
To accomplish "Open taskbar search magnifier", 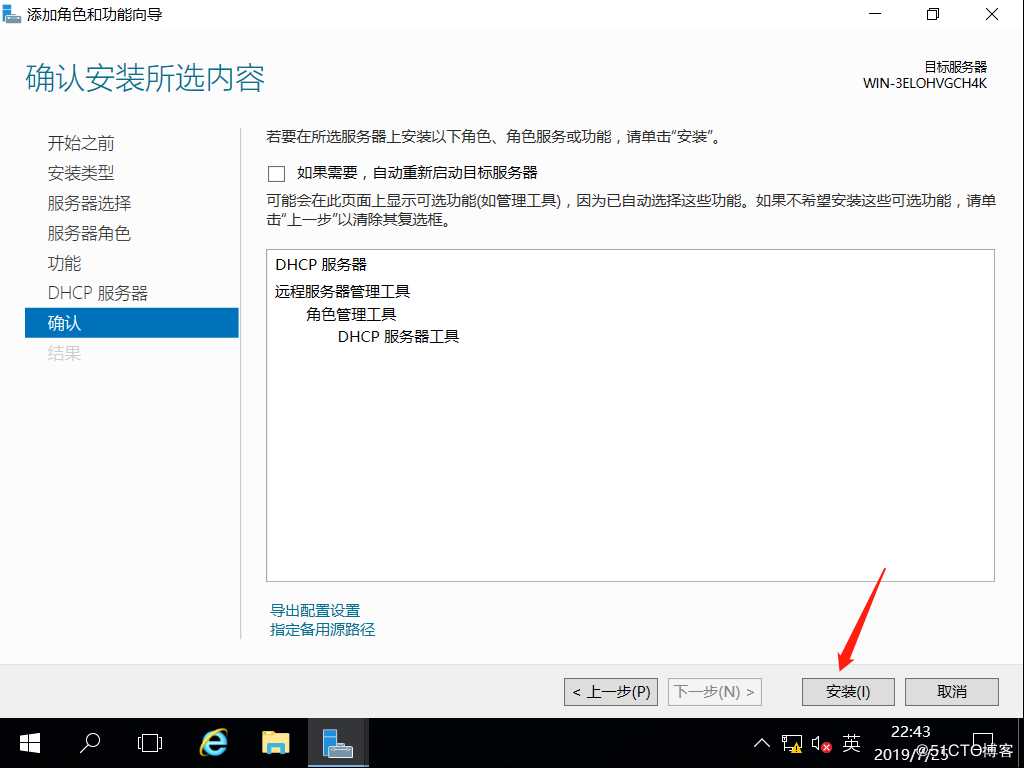I will [x=90, y=743].
